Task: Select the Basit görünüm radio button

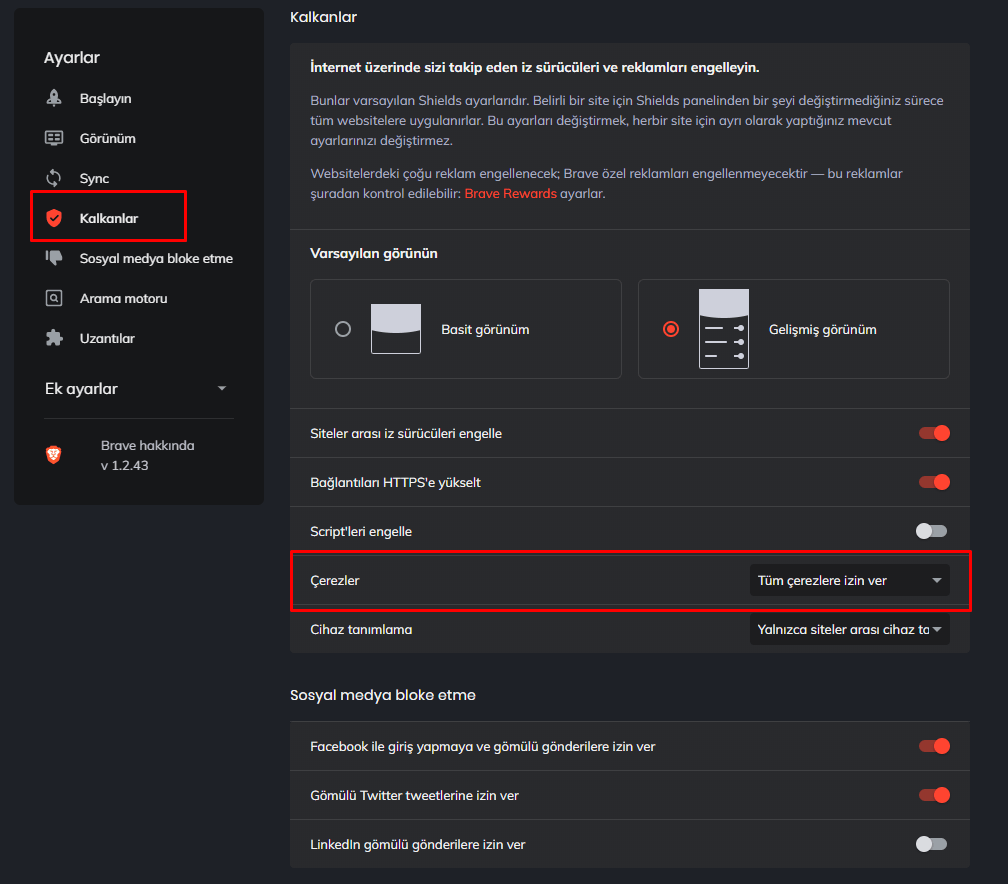Action: pos(342,328)
